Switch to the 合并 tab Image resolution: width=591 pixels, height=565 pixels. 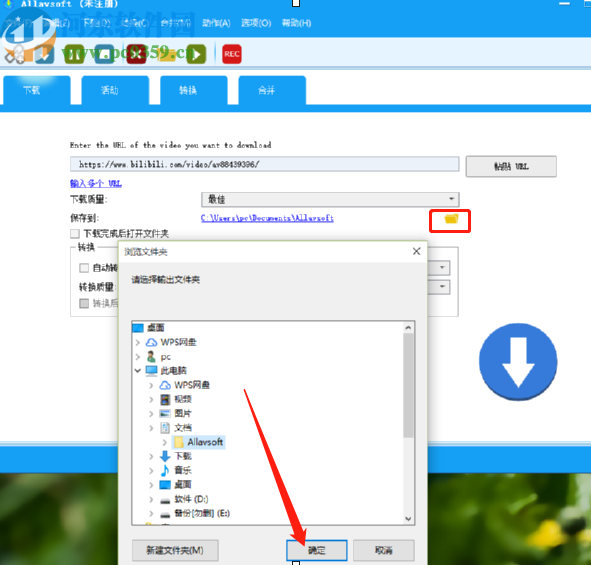tap(272, 90)
